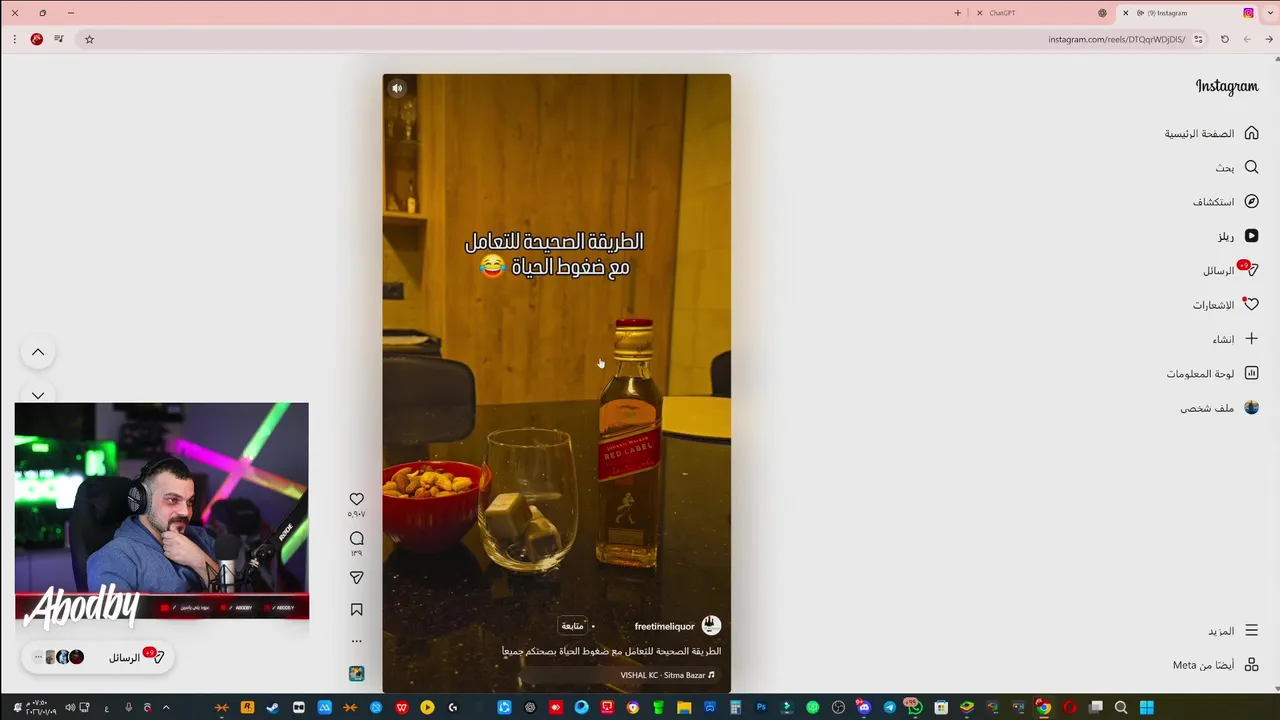Click the متابعة follow button

(572, 626)
